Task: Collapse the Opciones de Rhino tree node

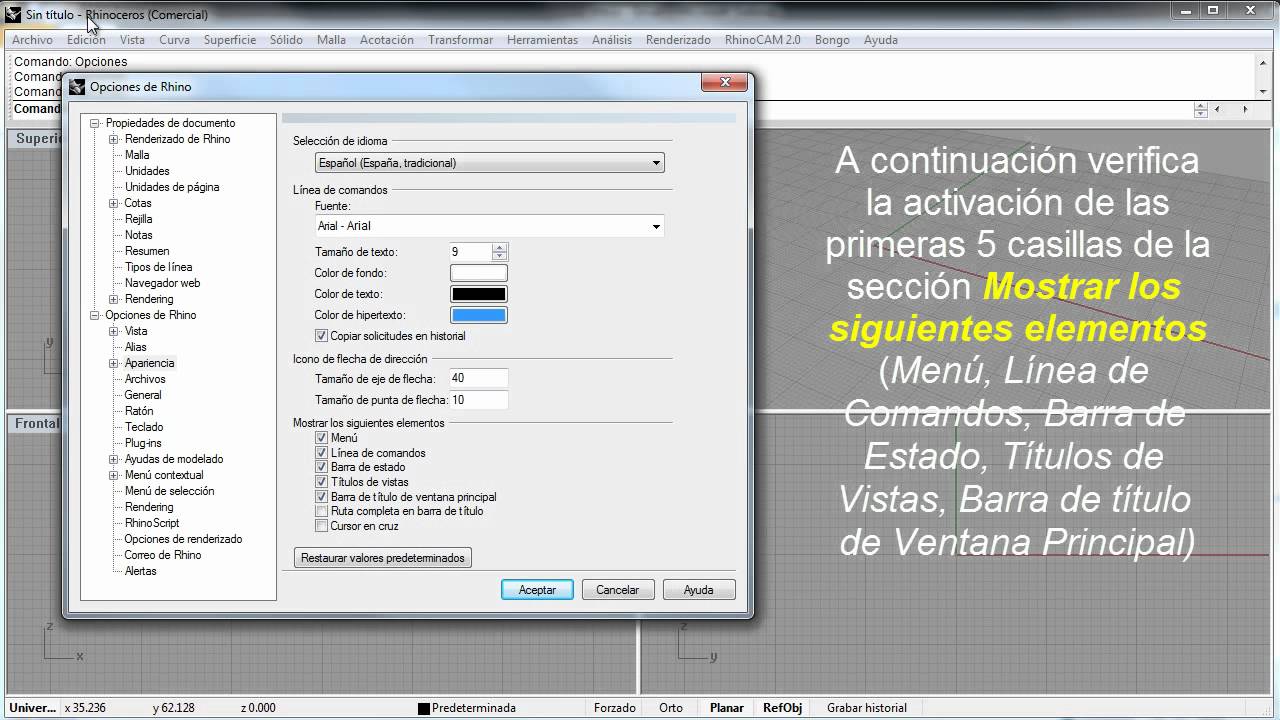Action: tap(95, 315)
